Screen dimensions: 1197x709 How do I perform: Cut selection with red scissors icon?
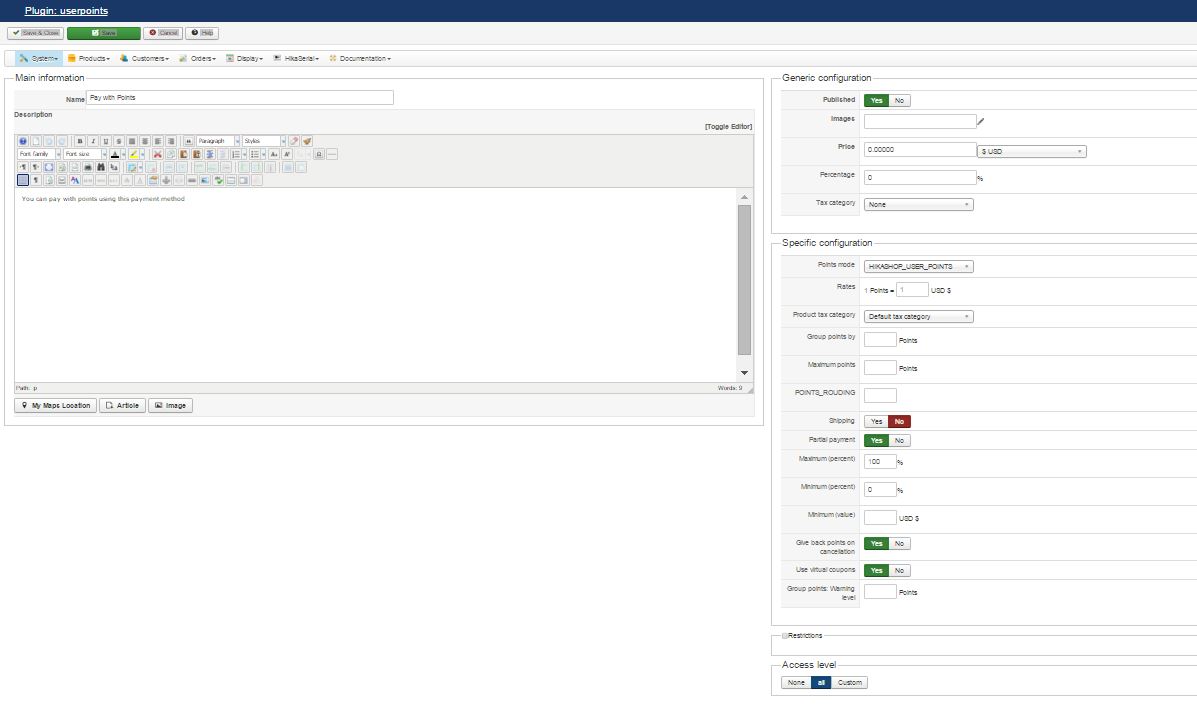pos(158,154)
